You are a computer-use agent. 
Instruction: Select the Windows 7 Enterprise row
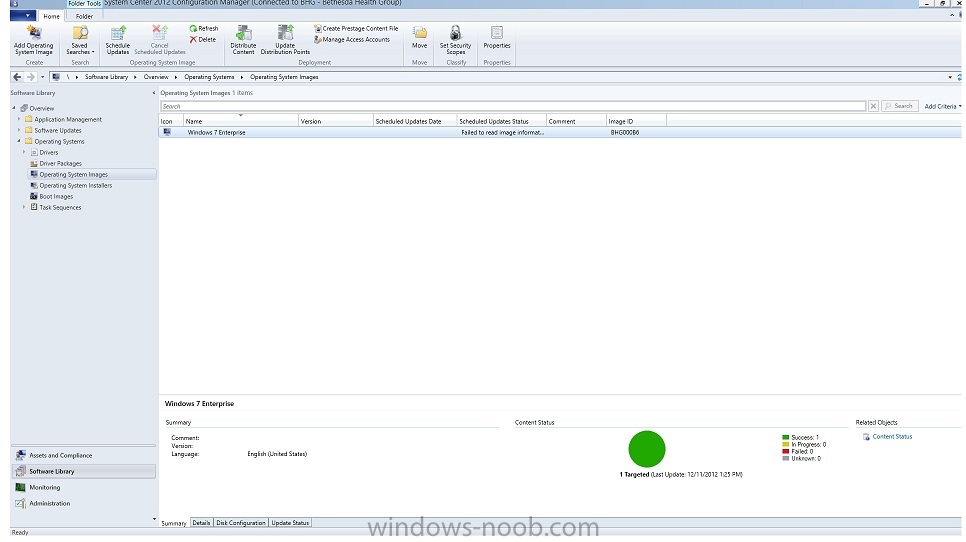tap(560, 132)
